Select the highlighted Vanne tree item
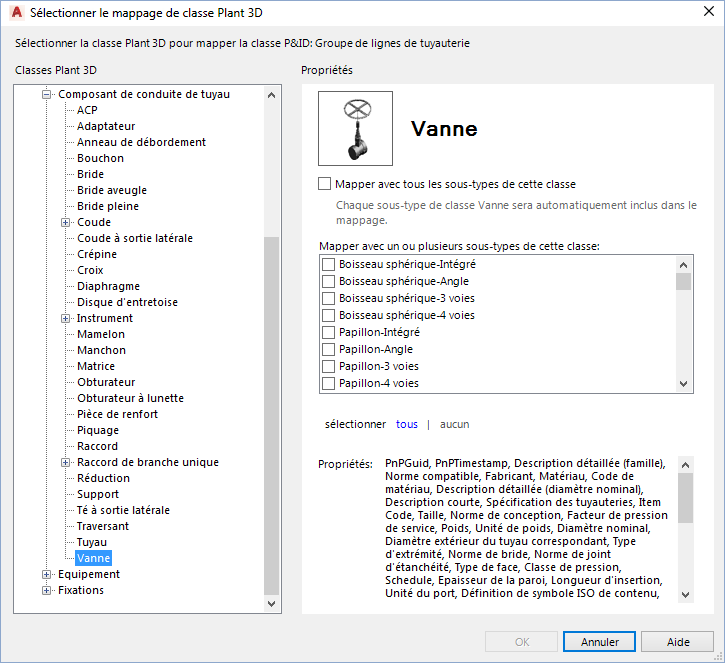This screenshot has height=663, width=725. pos(93,558)
